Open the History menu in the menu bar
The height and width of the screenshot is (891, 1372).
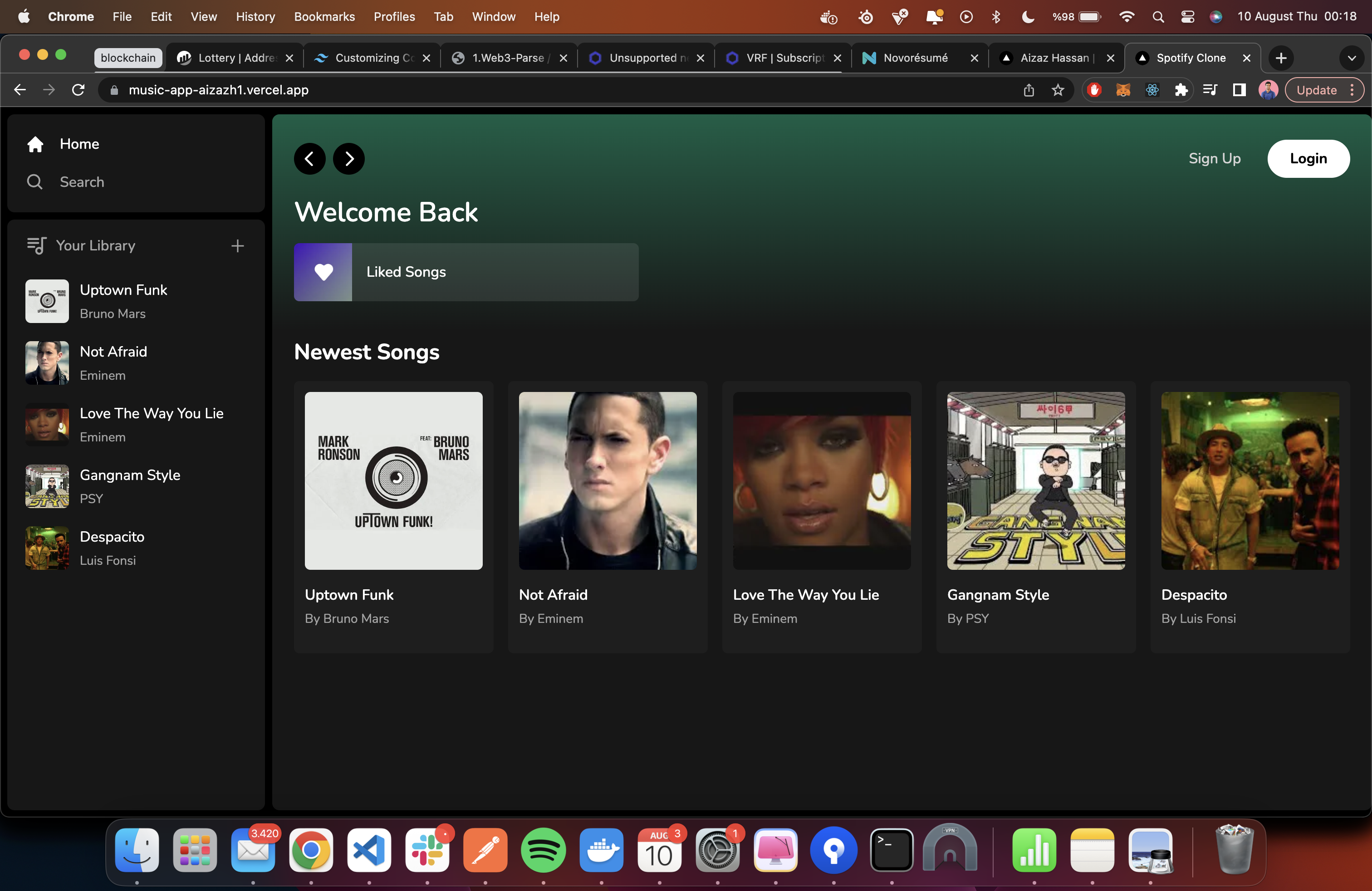pos(255,17)
